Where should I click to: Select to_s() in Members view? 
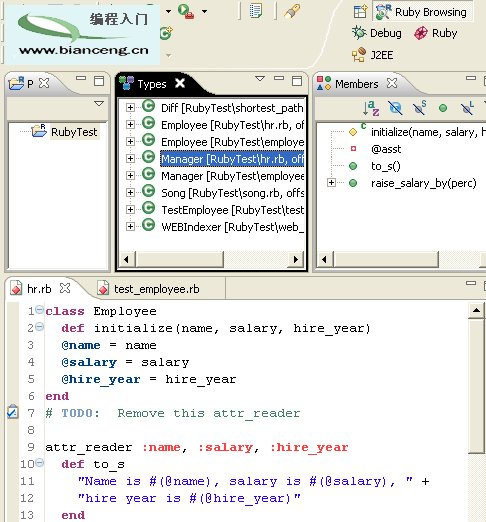tap(386, 166)
